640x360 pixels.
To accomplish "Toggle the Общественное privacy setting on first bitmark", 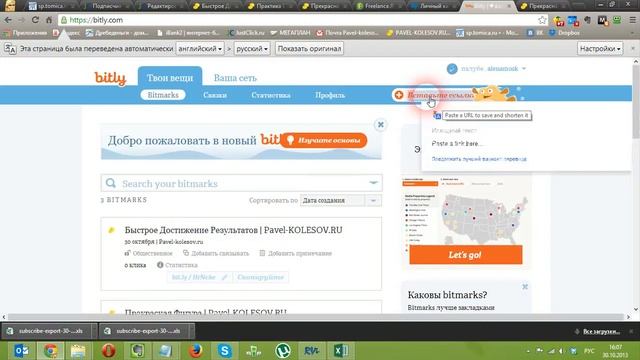I will click(x=149, y=253).
